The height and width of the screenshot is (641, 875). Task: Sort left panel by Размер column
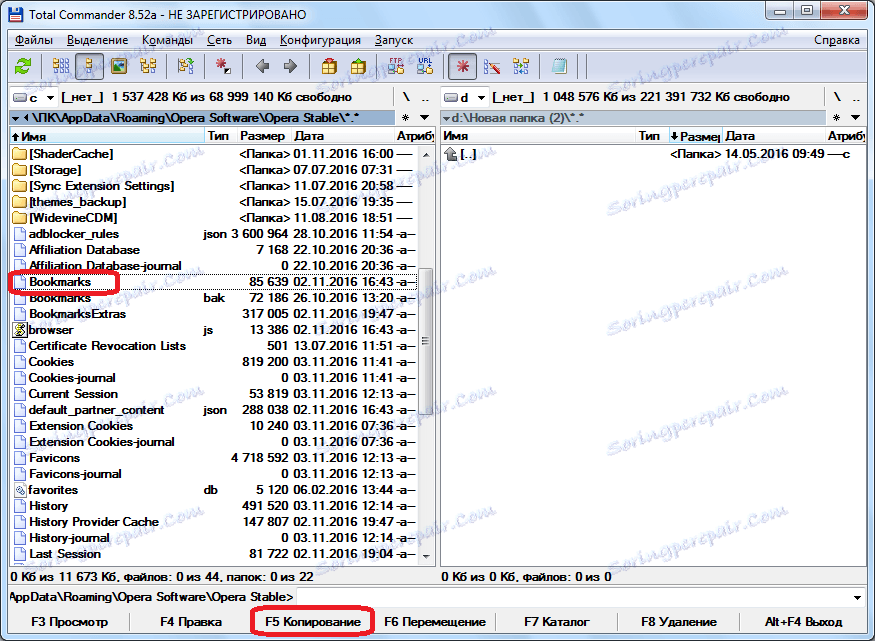coord(262,136)
